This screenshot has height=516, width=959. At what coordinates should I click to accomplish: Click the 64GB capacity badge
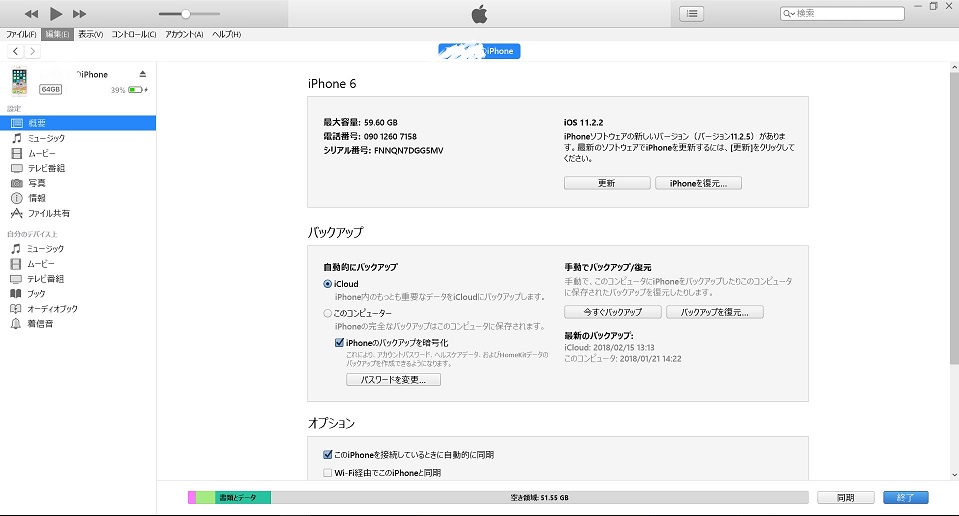50,89
